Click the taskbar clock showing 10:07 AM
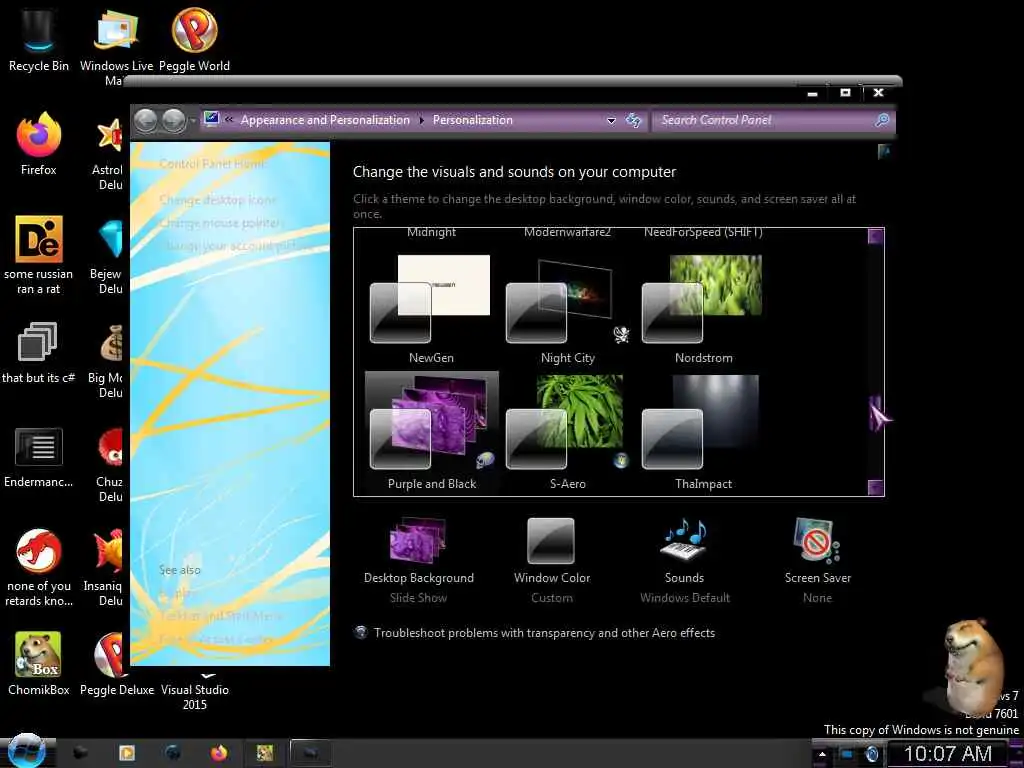The width and height of the screenshot is (1024, 768). point(948,754)
